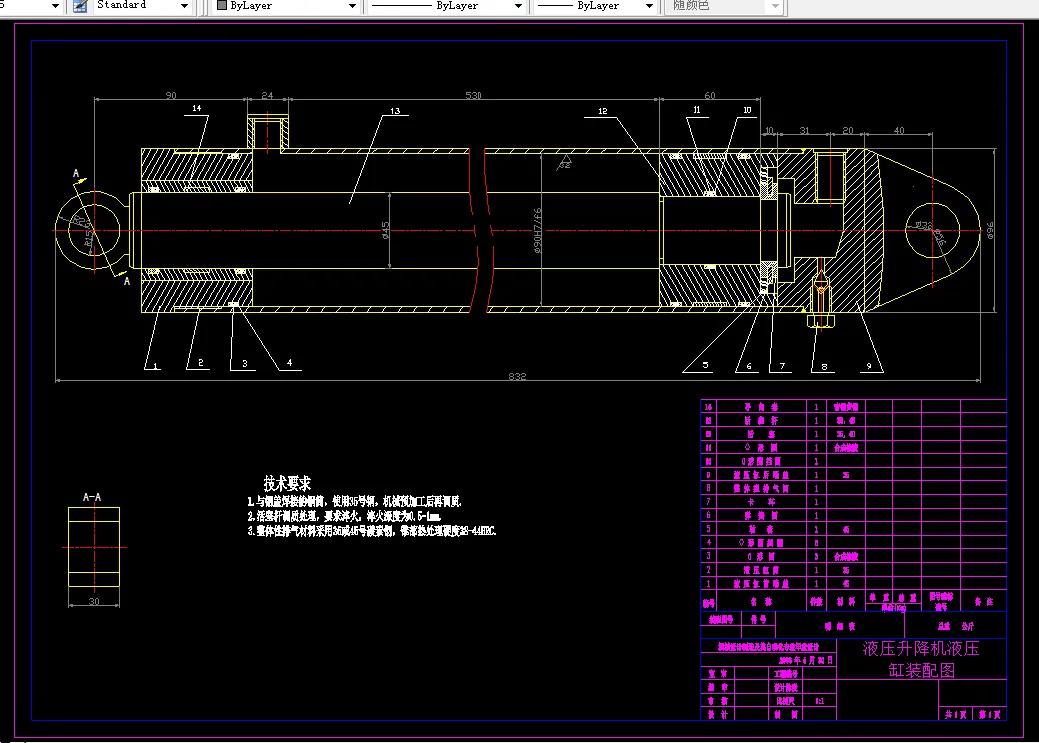Select part balloon number 3

[245, 363]
